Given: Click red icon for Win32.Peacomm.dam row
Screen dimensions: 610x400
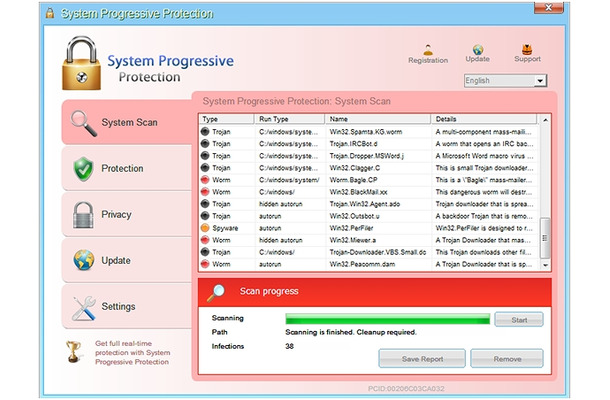Looking at the screenshot, I should pos(205,264).
